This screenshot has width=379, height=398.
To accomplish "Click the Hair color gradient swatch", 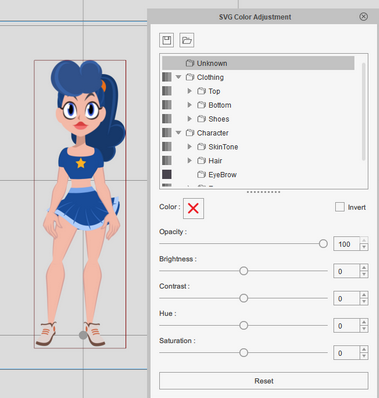I will (x=167, y=161).
